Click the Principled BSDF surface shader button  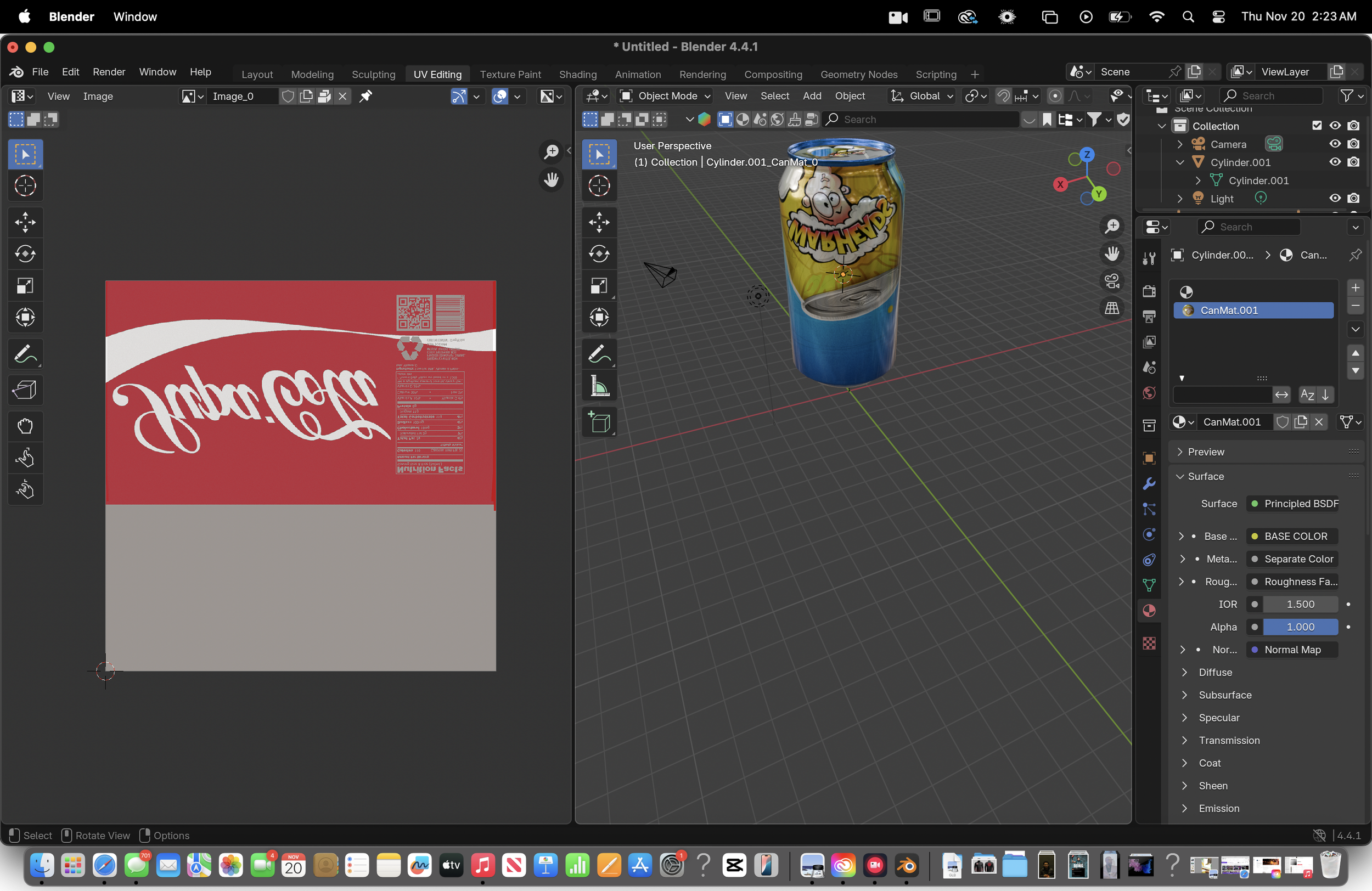pos(1292,503)
